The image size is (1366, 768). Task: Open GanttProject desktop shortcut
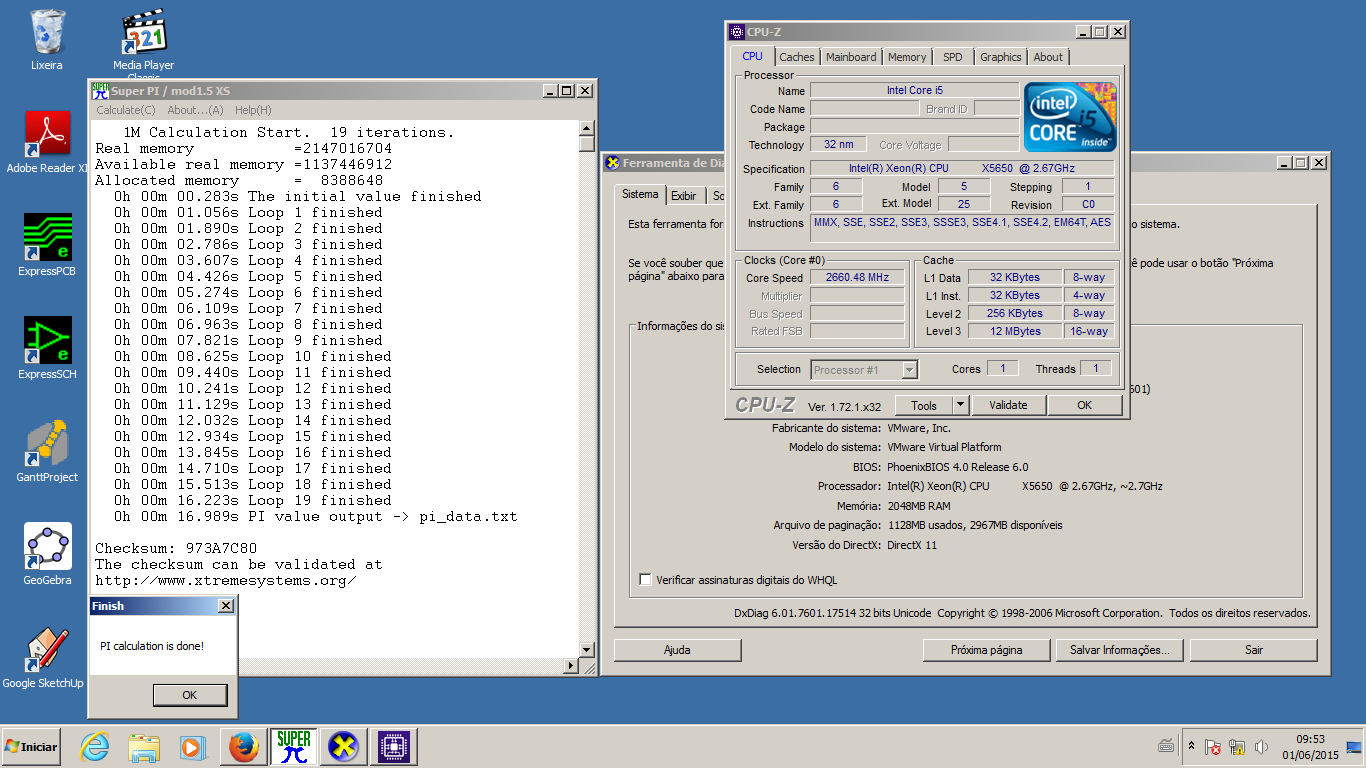[46, 451]
